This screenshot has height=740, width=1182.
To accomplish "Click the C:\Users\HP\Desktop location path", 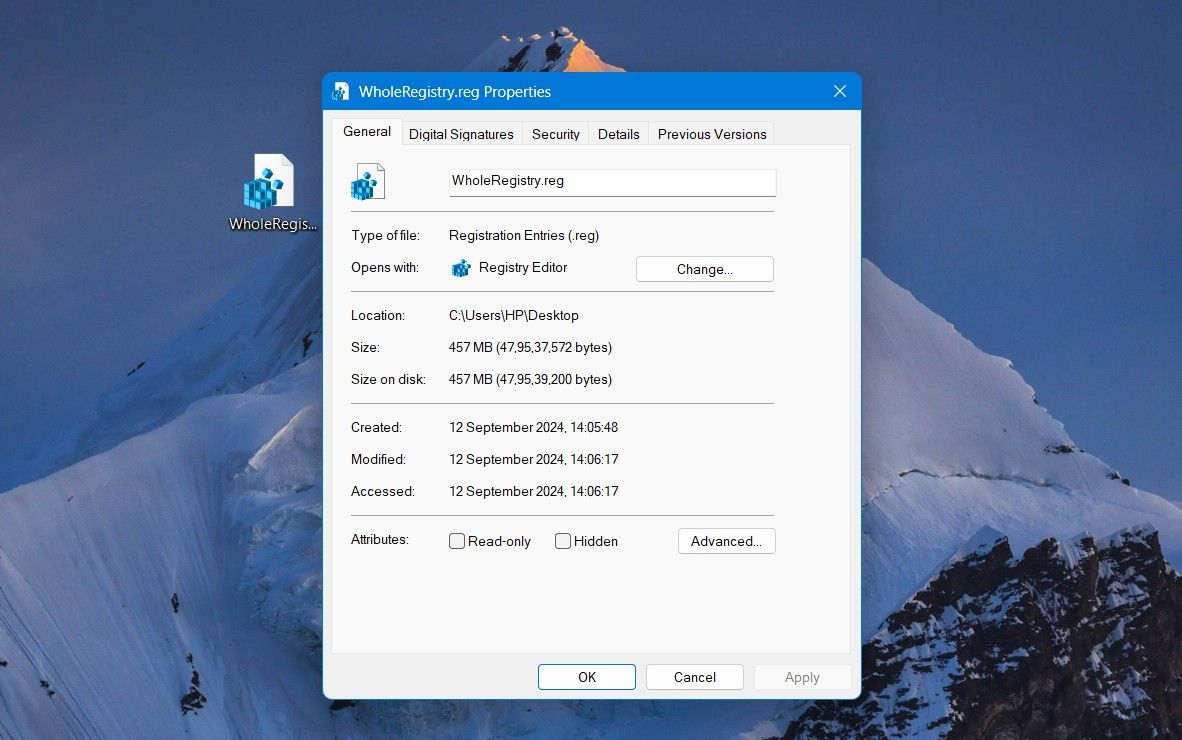I will 514,315.
